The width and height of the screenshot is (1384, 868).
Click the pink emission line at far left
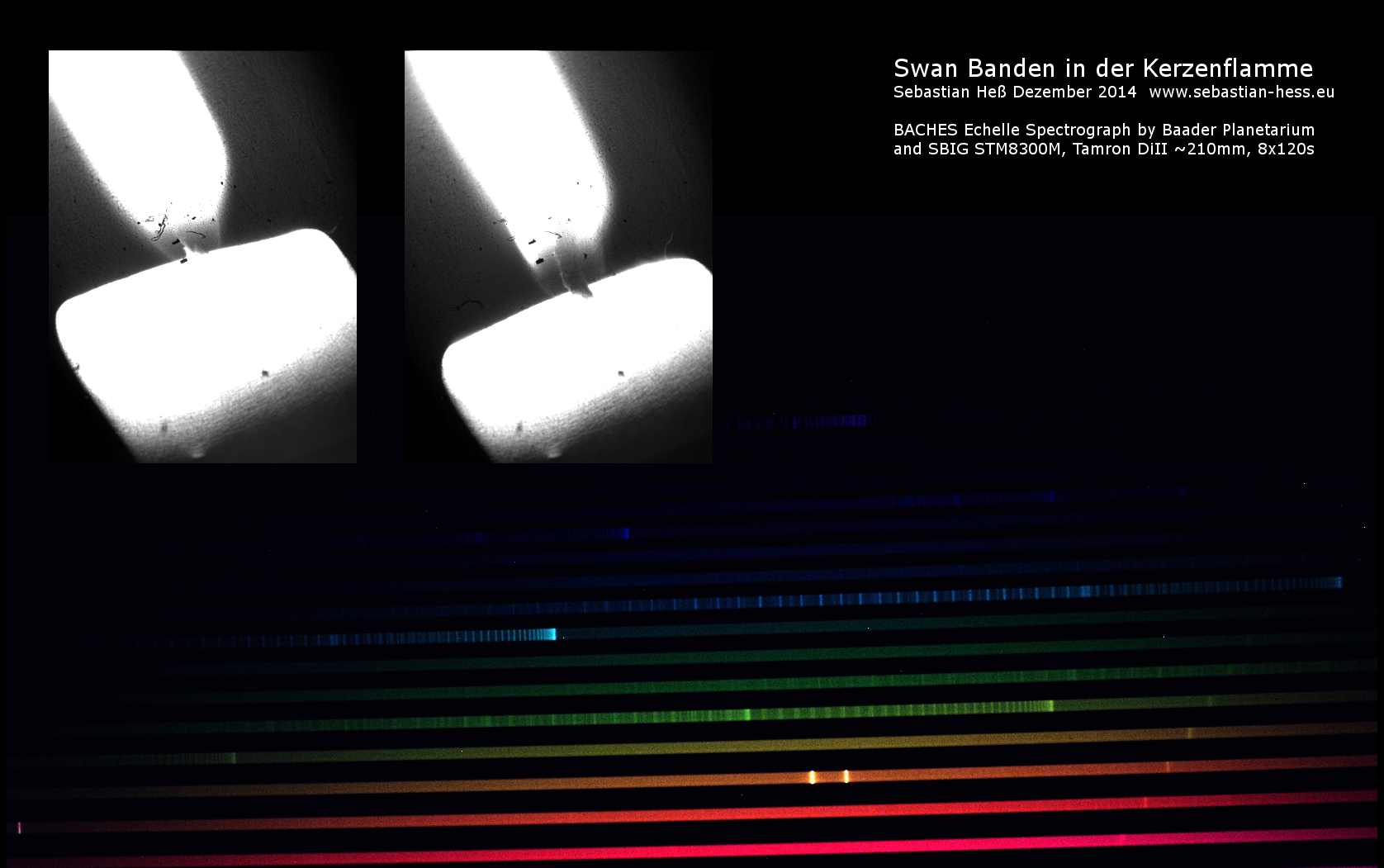pos(20,828)
